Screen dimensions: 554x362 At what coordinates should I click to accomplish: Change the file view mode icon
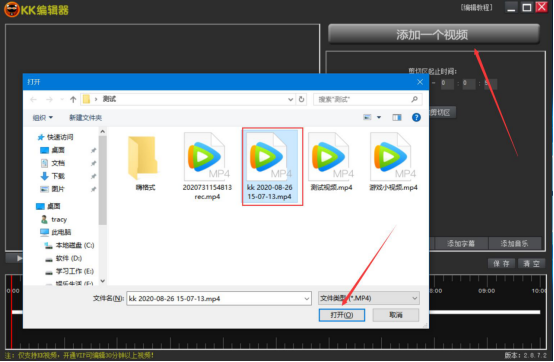pyautogui.click(x=367, y=117)
